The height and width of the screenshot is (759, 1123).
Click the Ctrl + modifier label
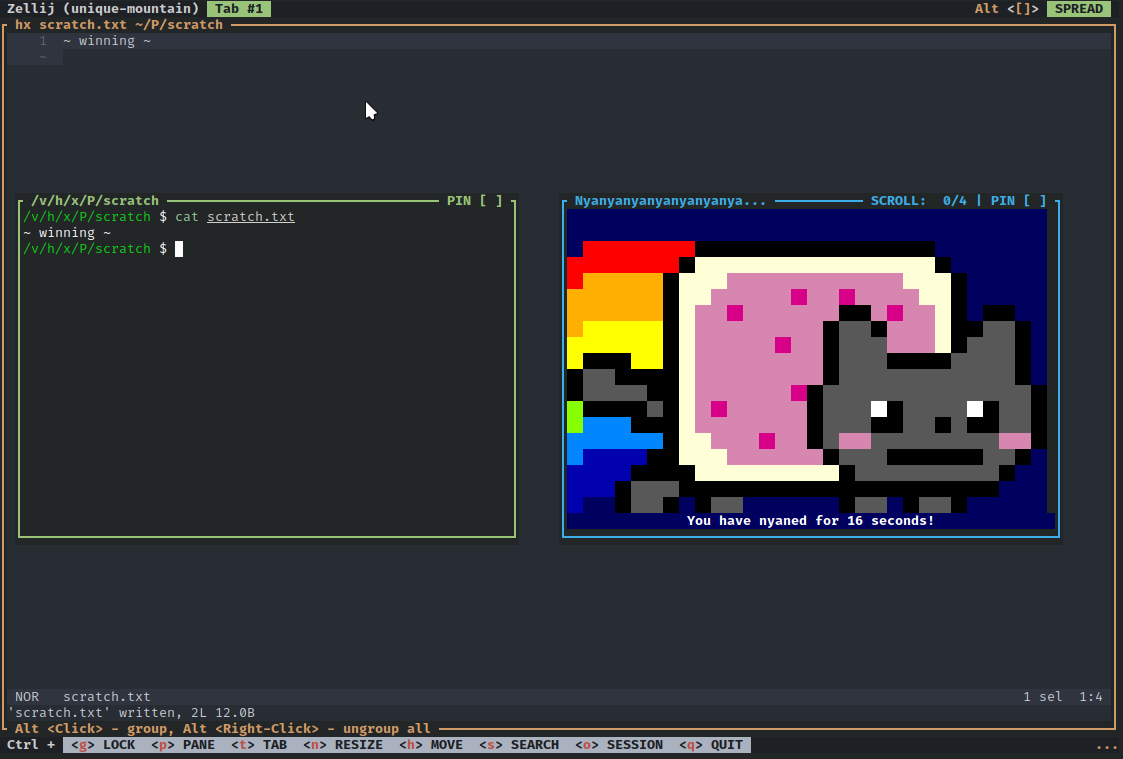31,745
